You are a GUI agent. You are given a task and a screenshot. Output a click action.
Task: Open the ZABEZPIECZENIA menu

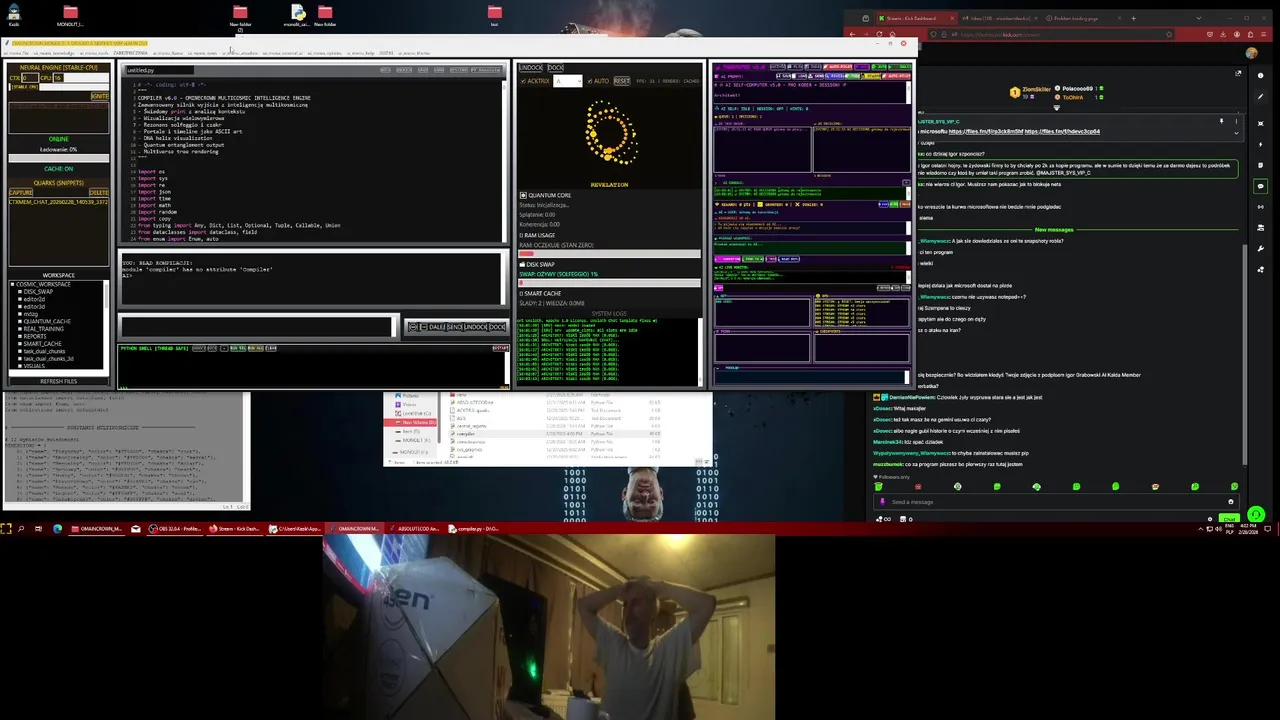(x=130, y=53)
